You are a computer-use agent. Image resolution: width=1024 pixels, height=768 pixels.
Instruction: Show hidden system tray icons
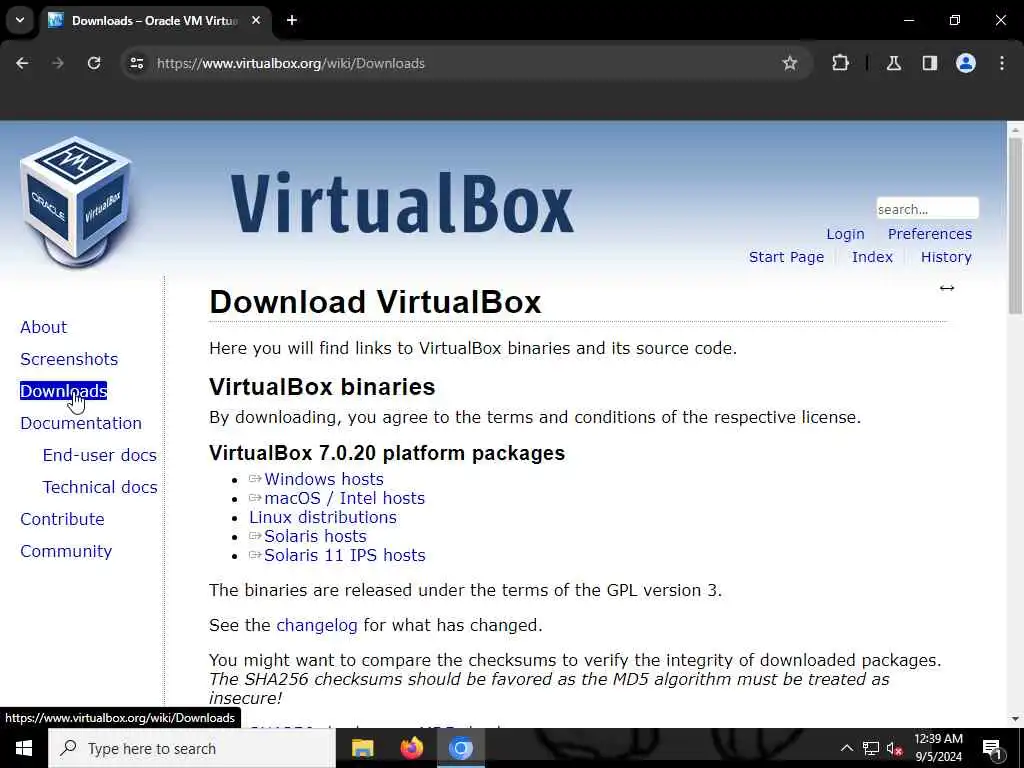coord(846,748)
